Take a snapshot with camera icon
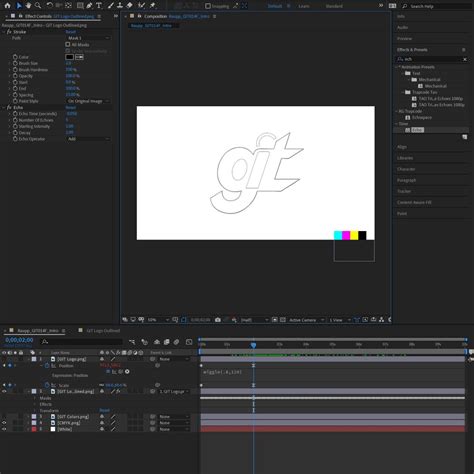 (x=218, y=320)
